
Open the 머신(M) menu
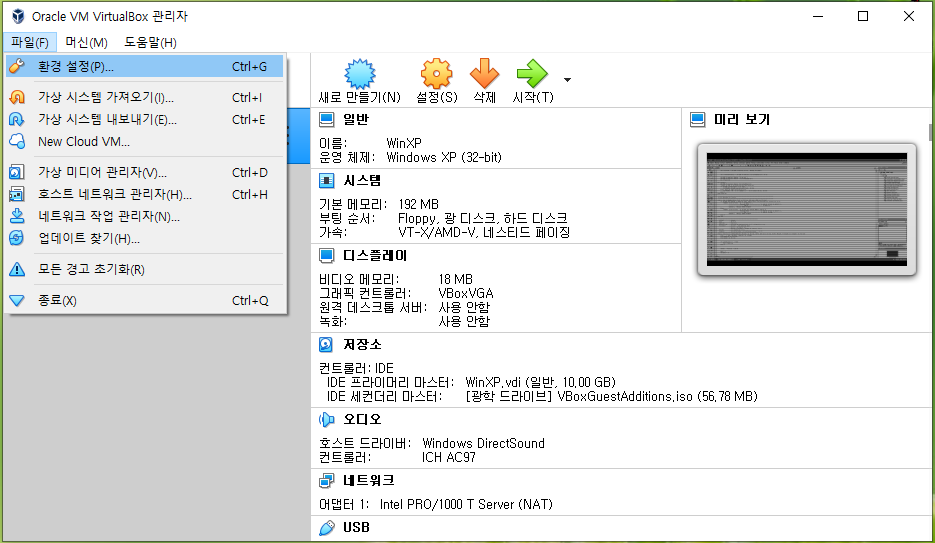(x=86, y=42)
